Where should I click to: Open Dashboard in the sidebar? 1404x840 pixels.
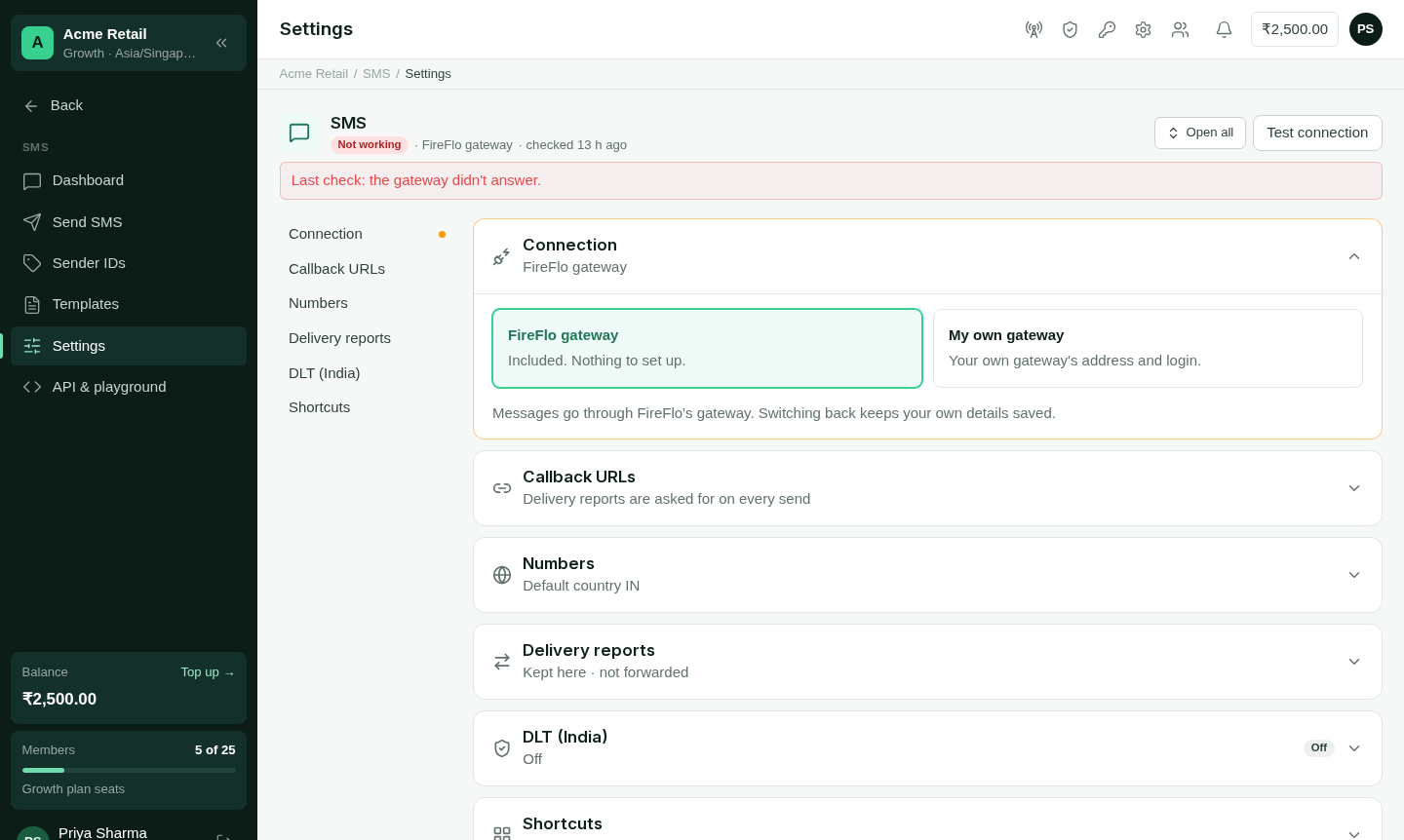coord(129,180)
